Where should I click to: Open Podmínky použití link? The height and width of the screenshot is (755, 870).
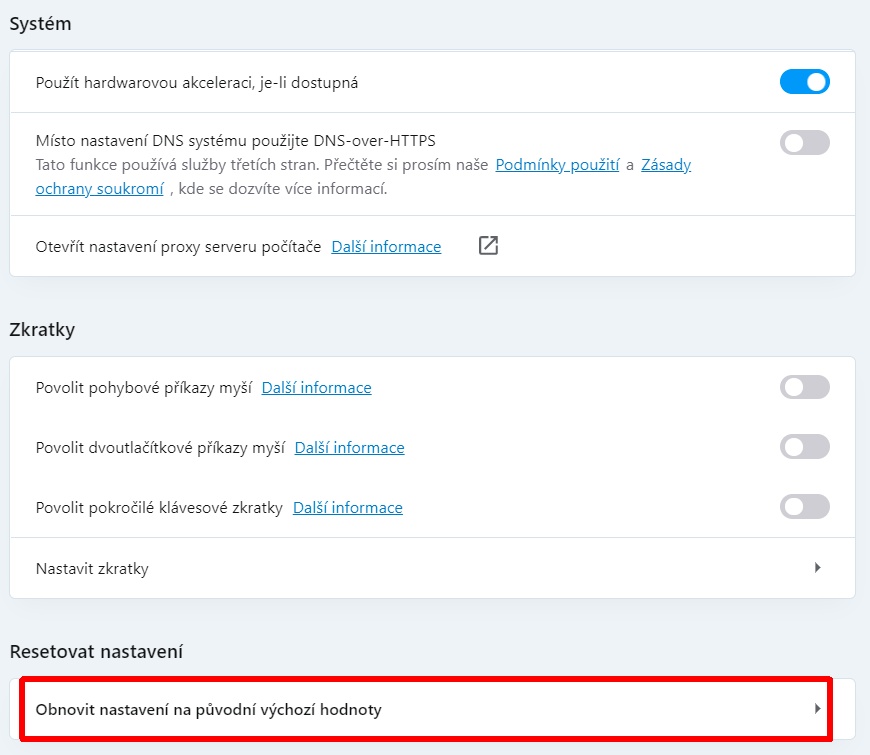557,165
